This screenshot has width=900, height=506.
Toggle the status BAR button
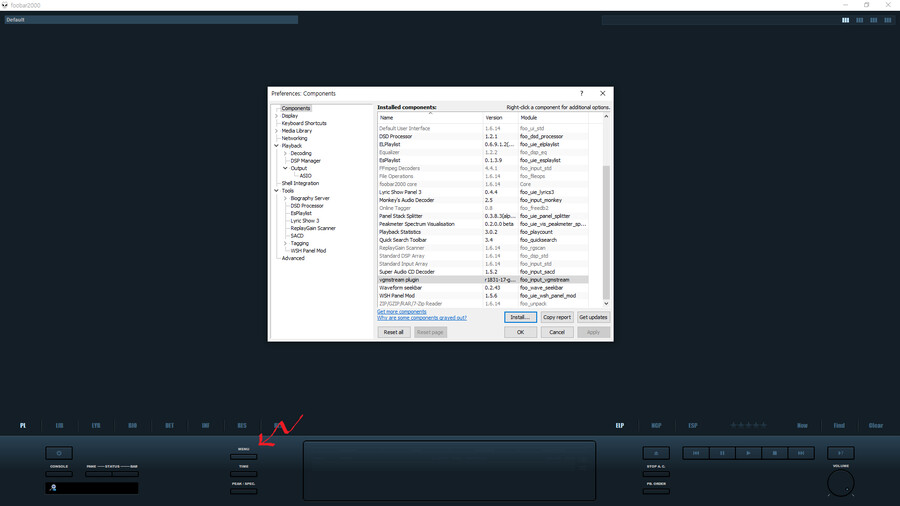coord(125,474)
